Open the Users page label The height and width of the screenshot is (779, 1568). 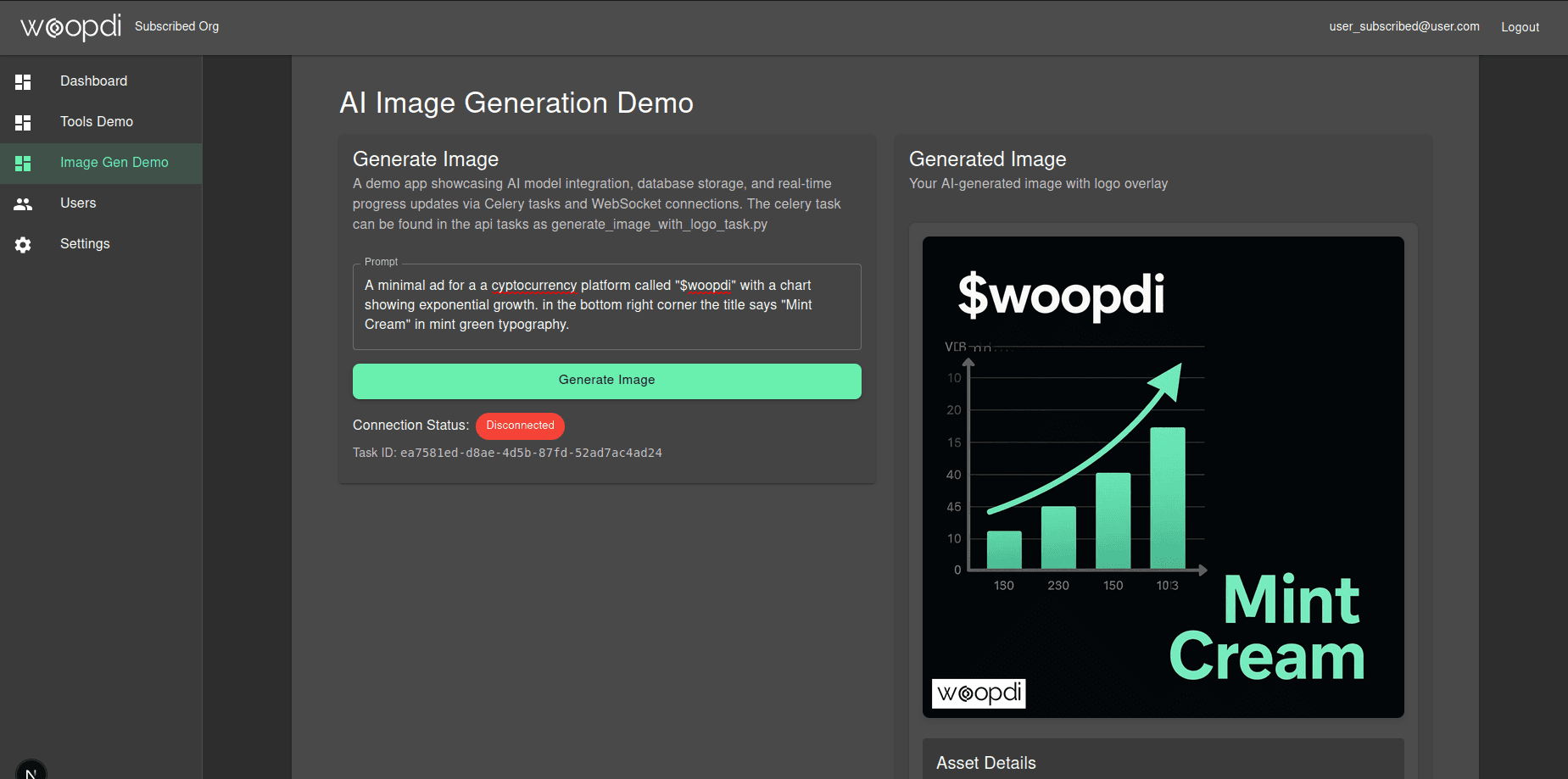point(78,203)
